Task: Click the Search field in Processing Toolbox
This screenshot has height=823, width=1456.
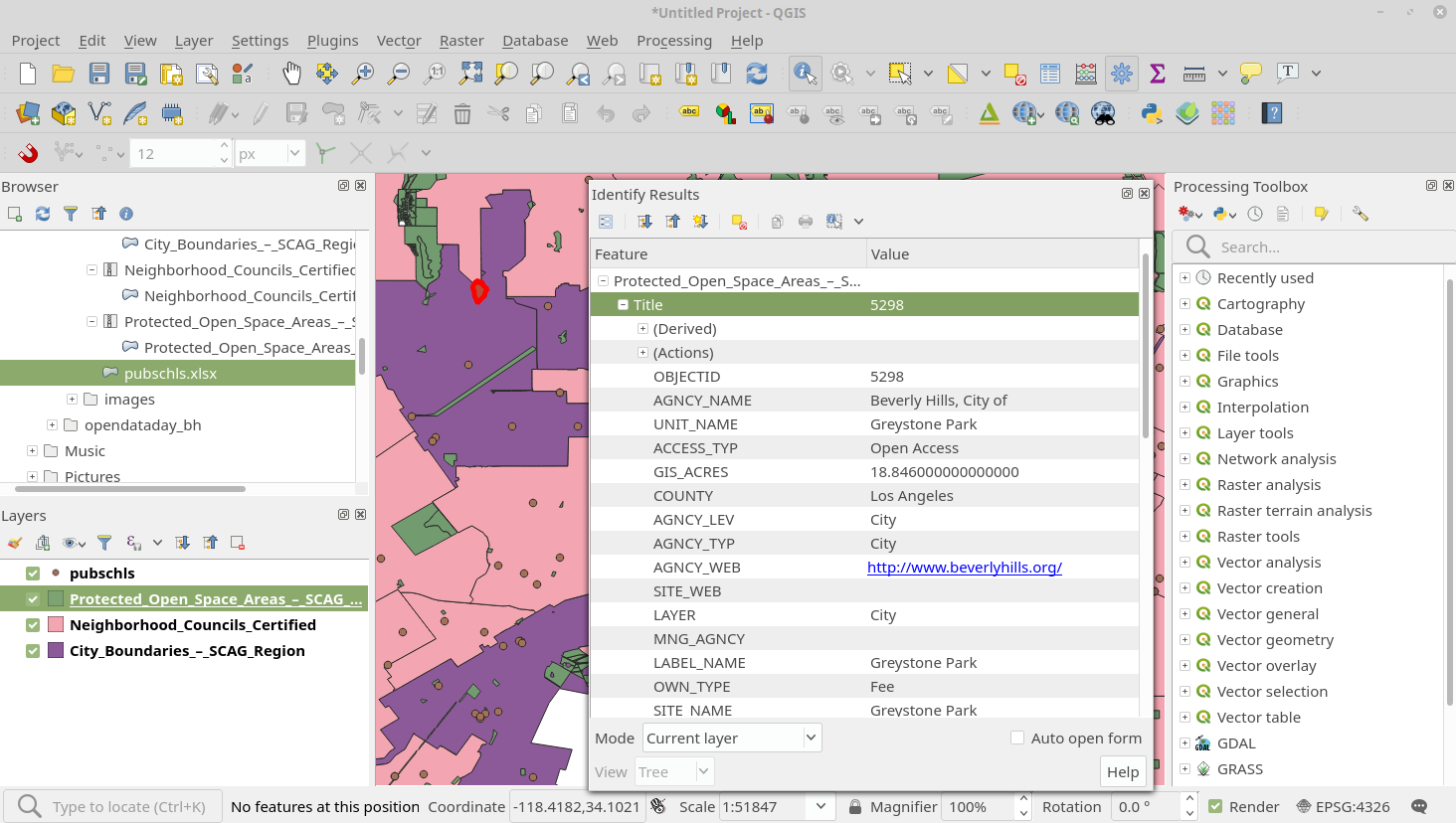Action: (1313, 247)
